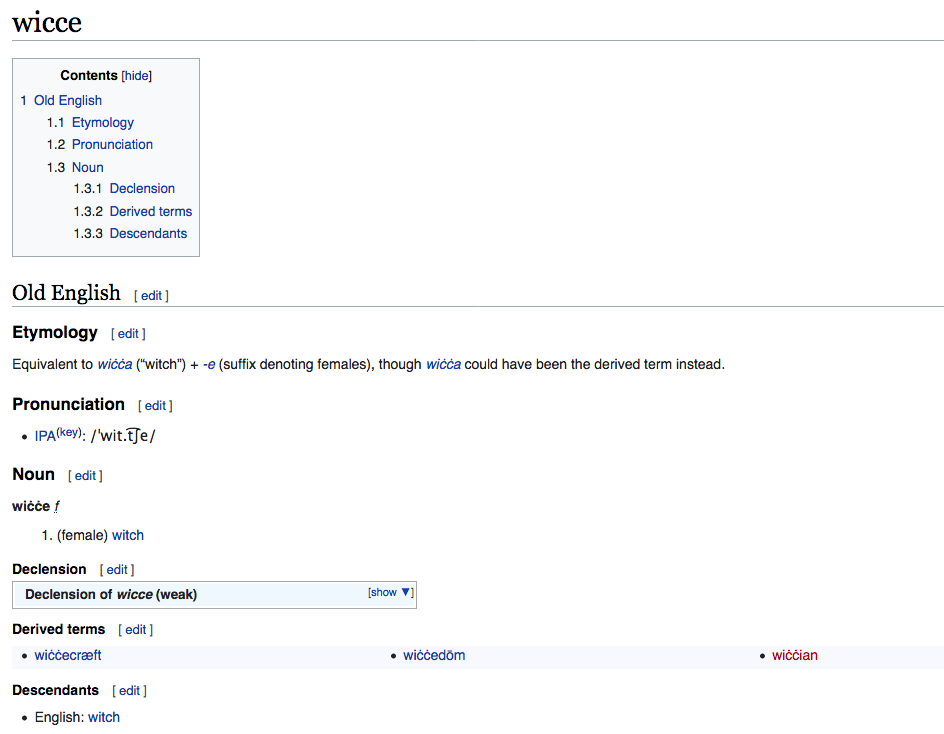The height and width of the screenshot is (734, 944).
Task: Open the English descendant witch link
Action: click(x=104, y=717)
